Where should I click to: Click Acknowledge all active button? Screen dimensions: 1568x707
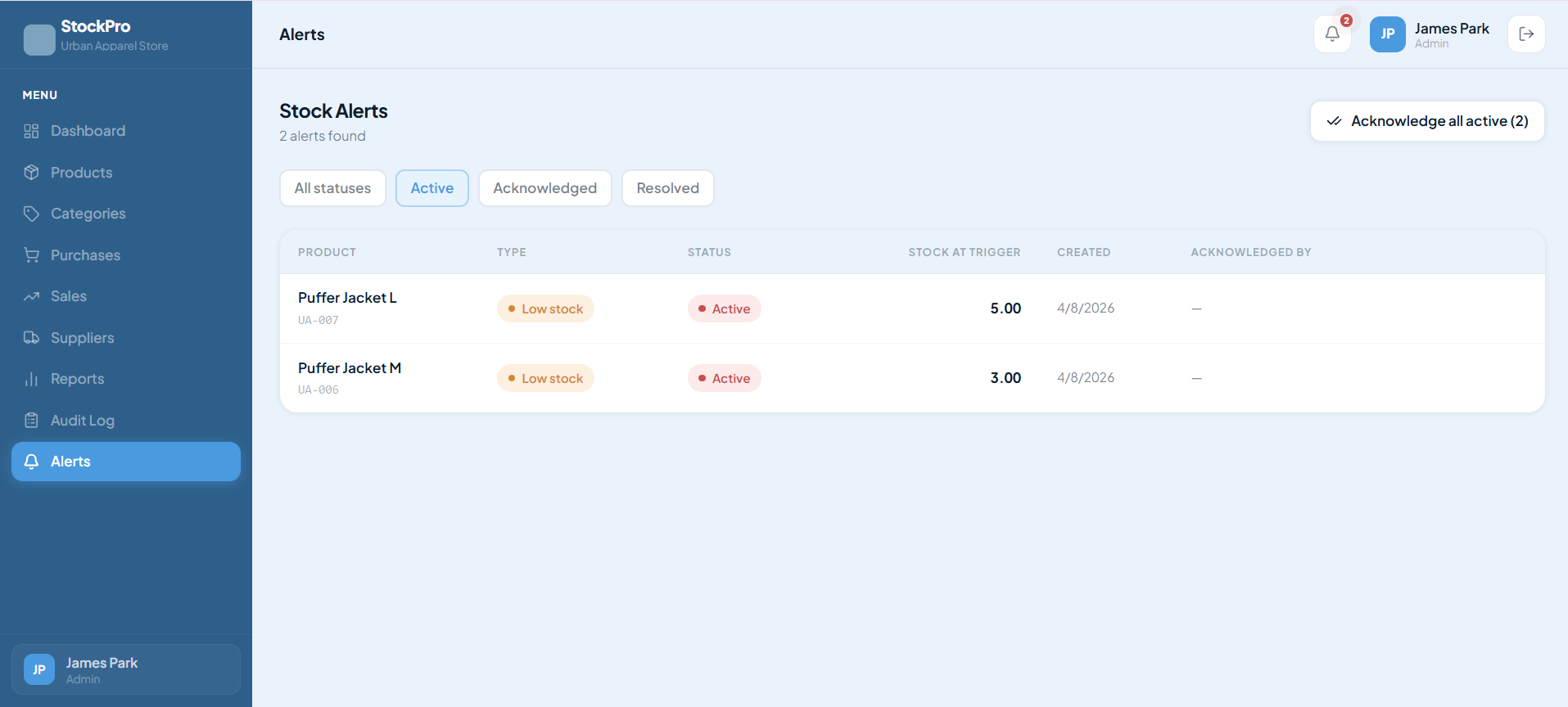1426,121
